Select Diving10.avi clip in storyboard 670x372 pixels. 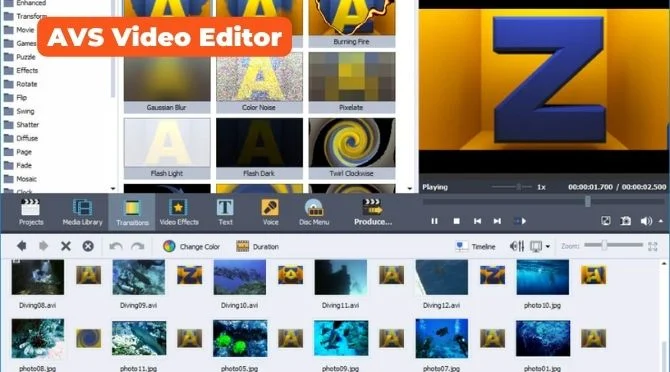point(240,277)
